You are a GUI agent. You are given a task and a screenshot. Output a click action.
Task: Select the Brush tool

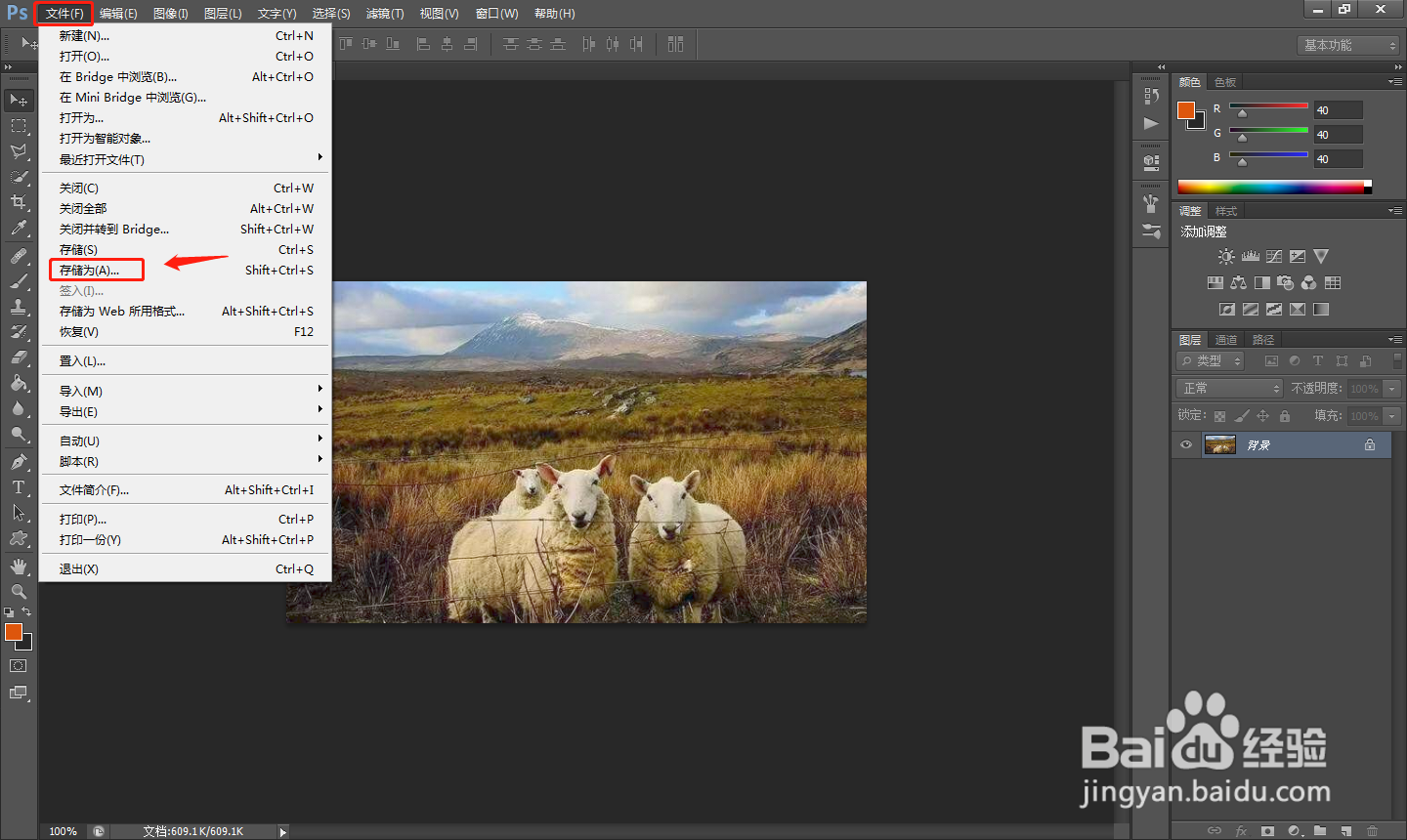click(19, 281)
